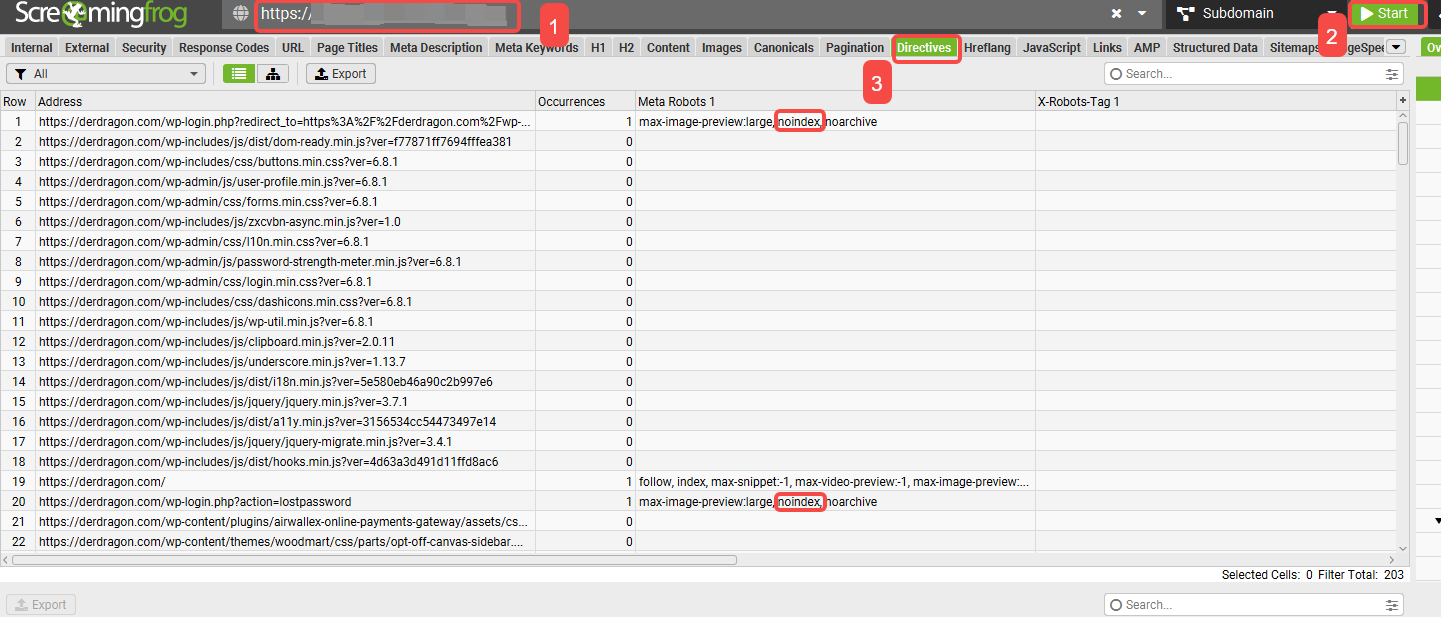Click the Subdomain crawl mode icon
This screenshot has height=617, width=1441.
(x=1185, y=14)
